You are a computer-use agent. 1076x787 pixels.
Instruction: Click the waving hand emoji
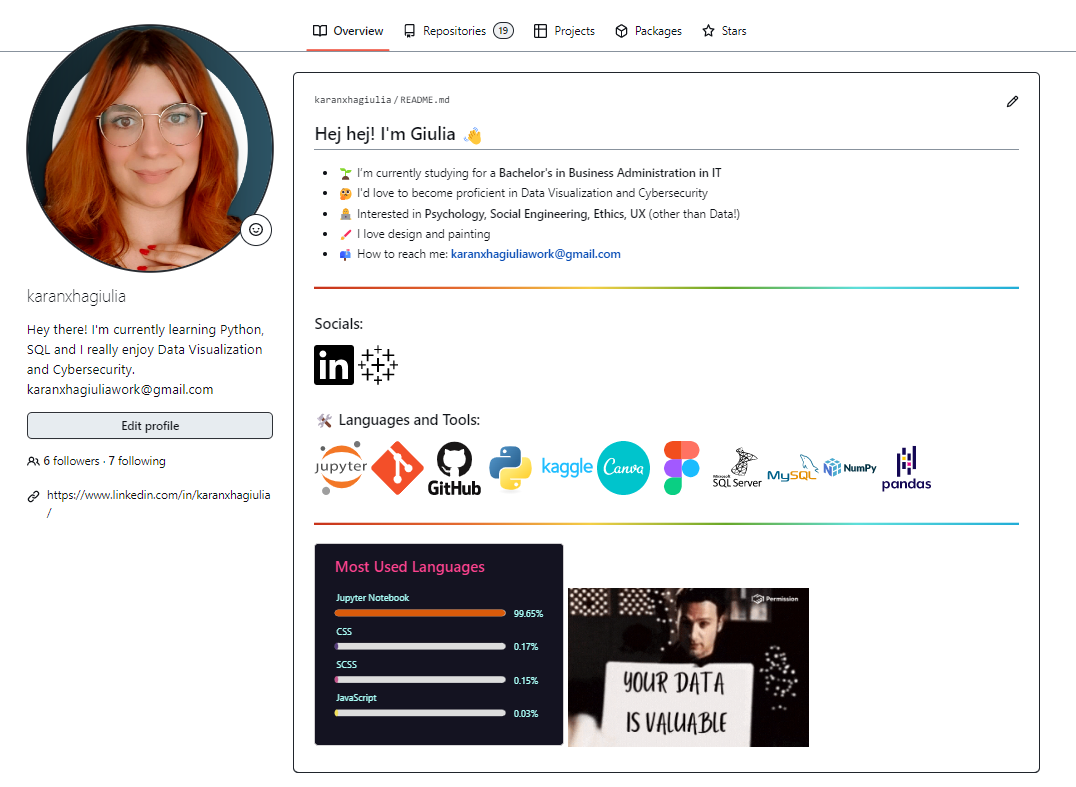(x=472, y=135)
